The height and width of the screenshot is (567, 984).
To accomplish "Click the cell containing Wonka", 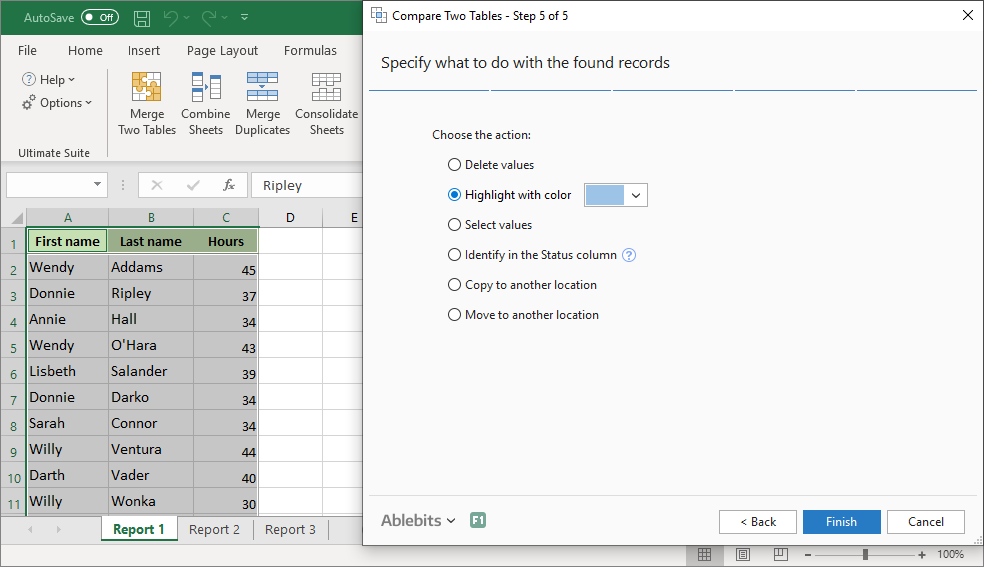I will pyautogui.click(x=151, y=501).
